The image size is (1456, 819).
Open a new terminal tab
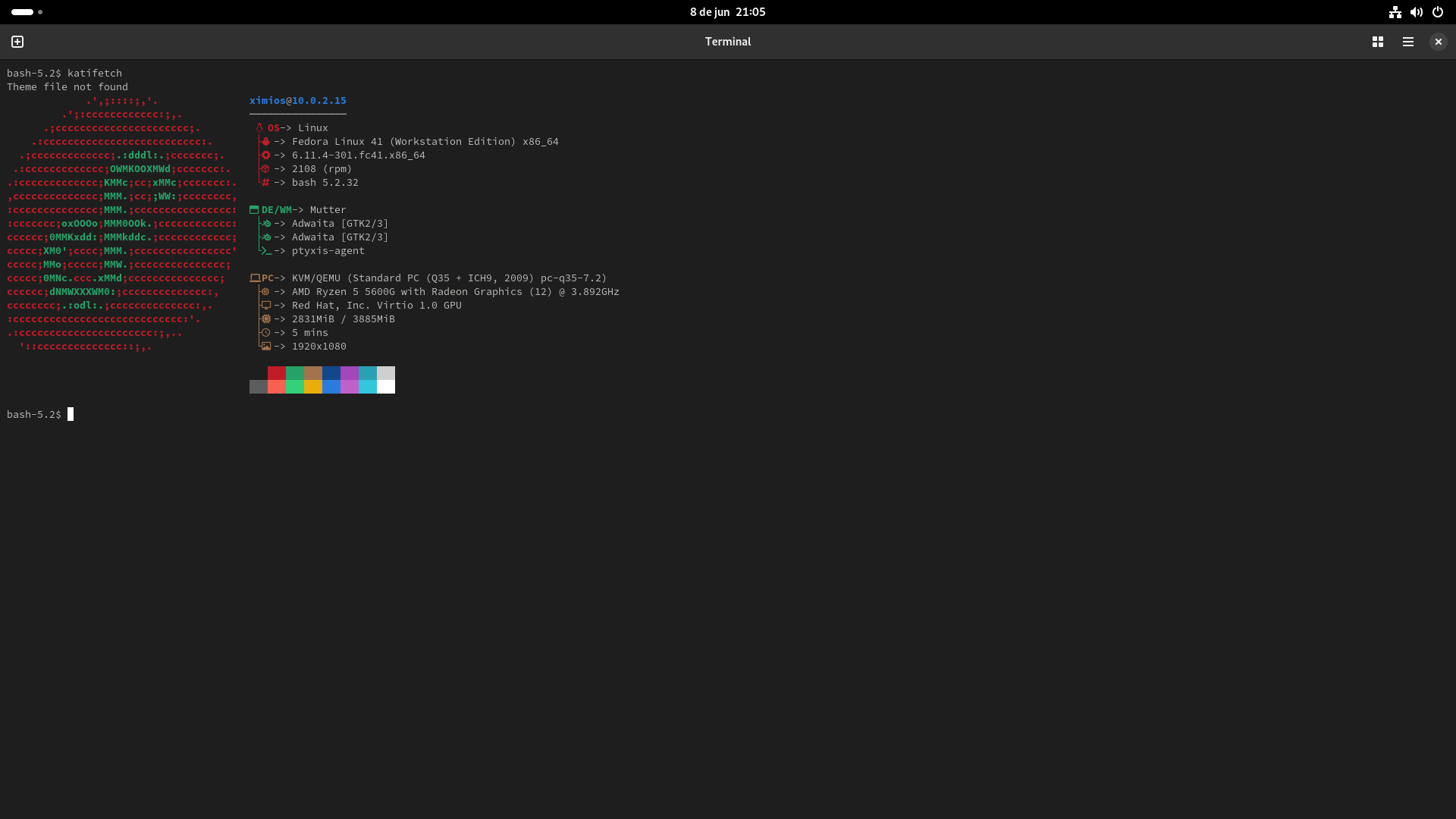coord(17,42)
